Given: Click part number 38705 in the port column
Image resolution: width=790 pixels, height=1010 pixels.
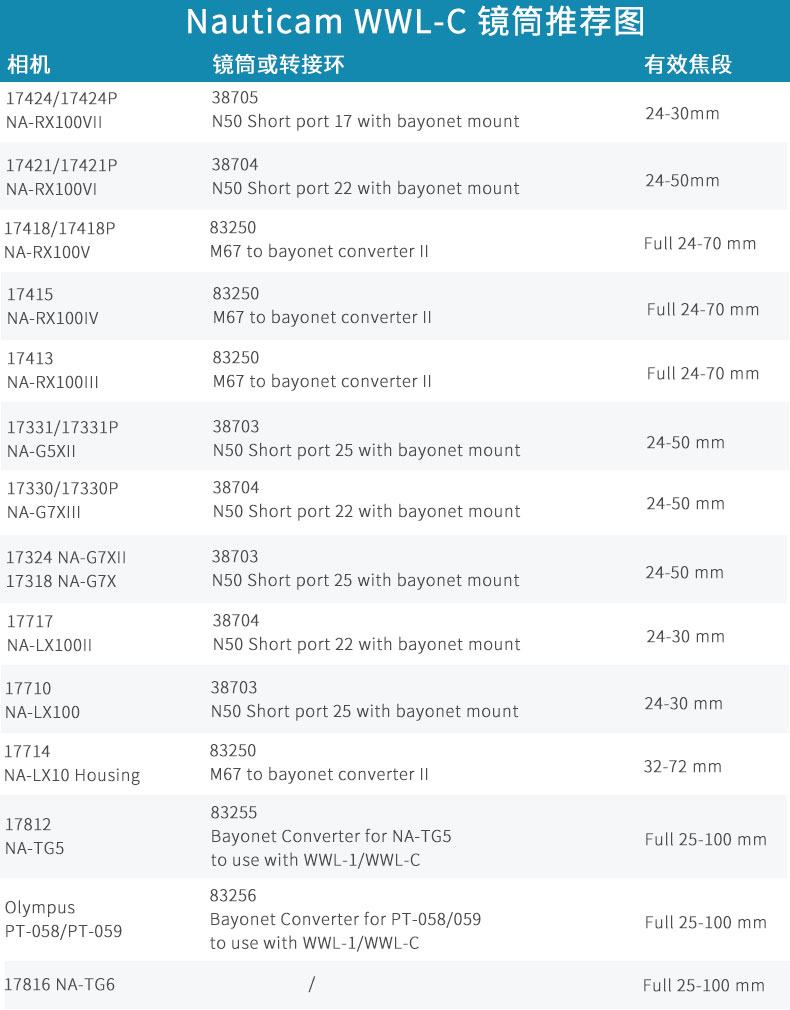Looking at the screenshot, I should pos(235,98).
